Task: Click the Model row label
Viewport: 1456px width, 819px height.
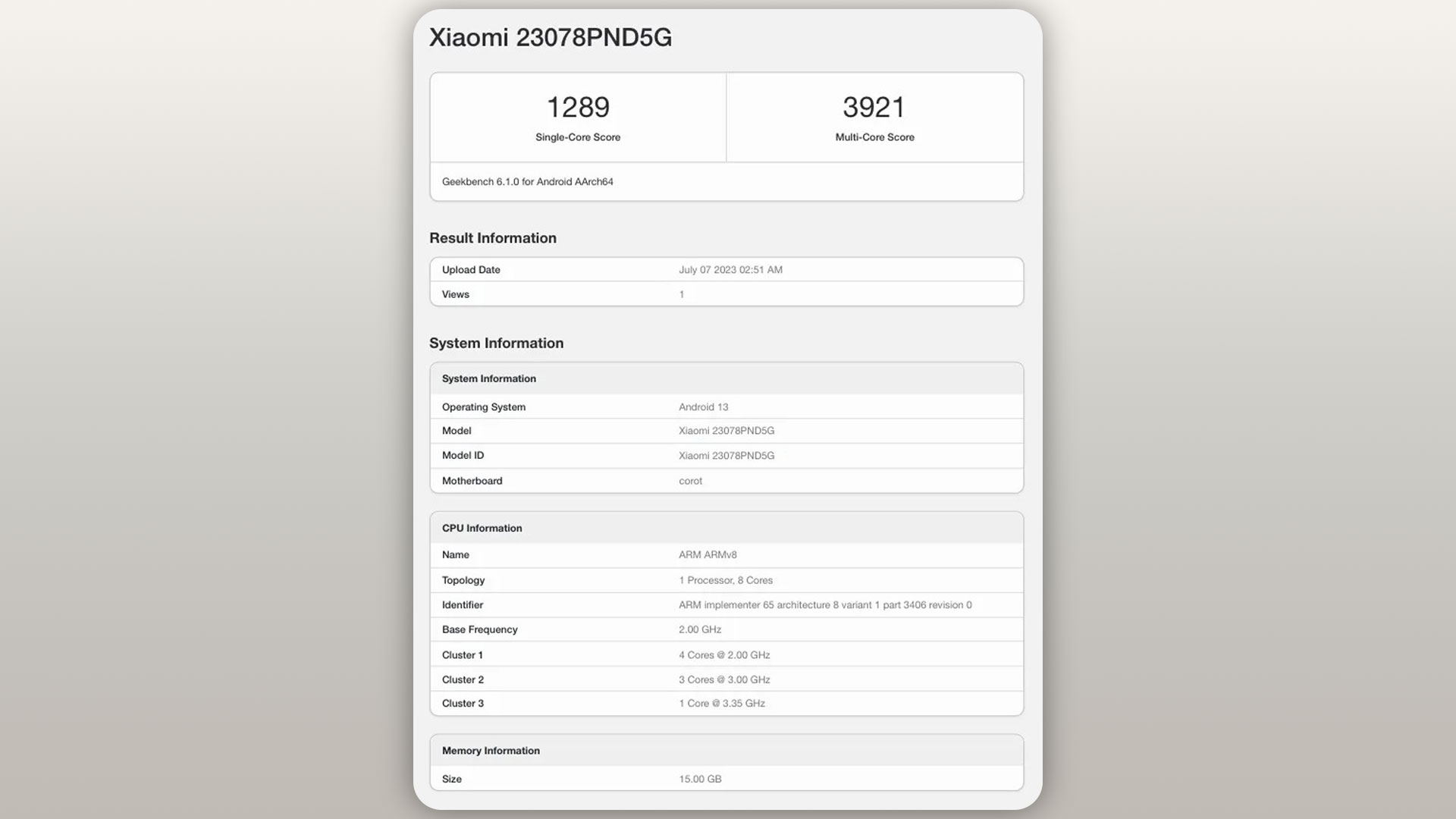Action: 457,431
